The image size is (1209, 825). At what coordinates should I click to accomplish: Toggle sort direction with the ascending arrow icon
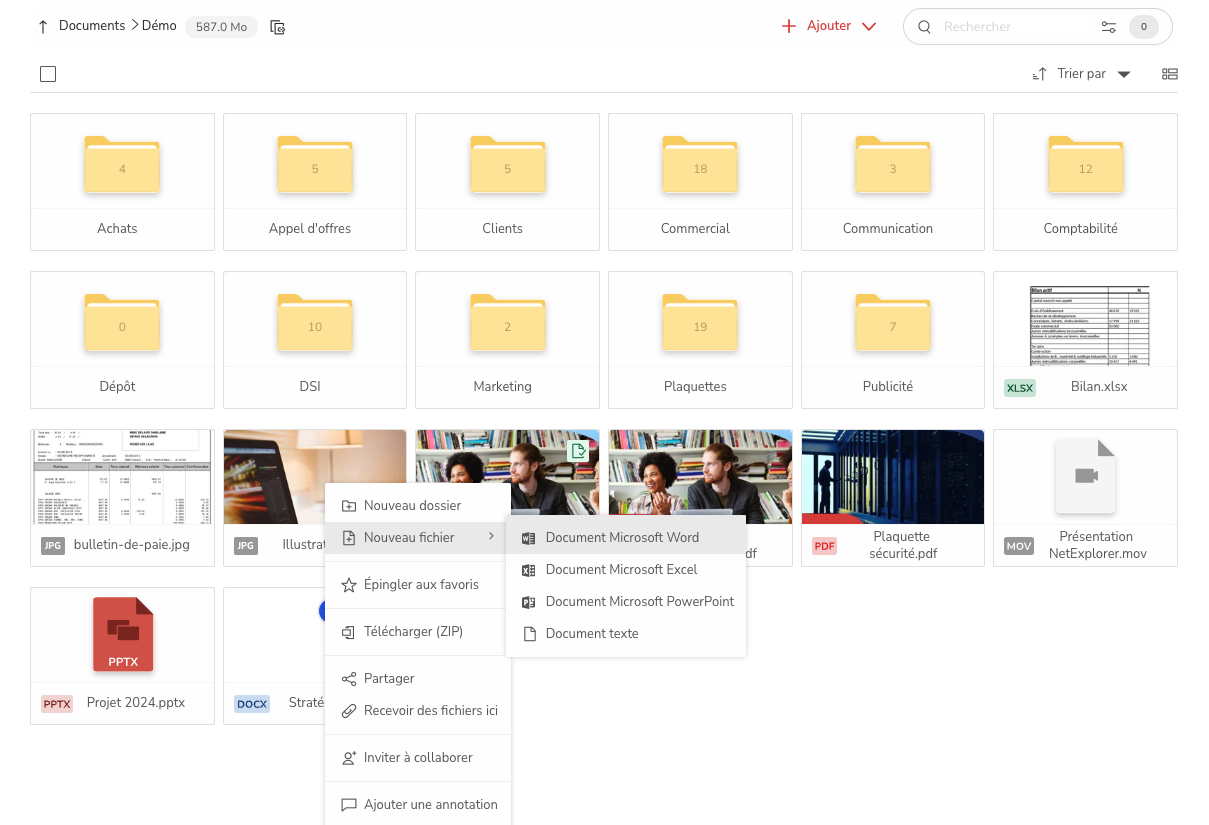(1040, 73)
